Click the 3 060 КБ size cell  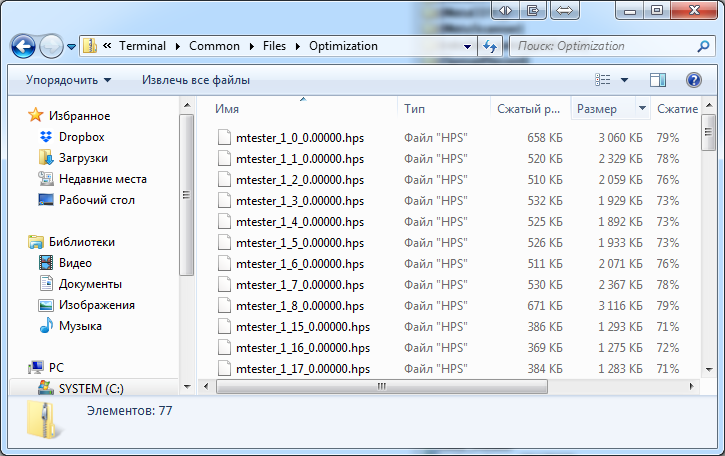click(x=620, y=138)
